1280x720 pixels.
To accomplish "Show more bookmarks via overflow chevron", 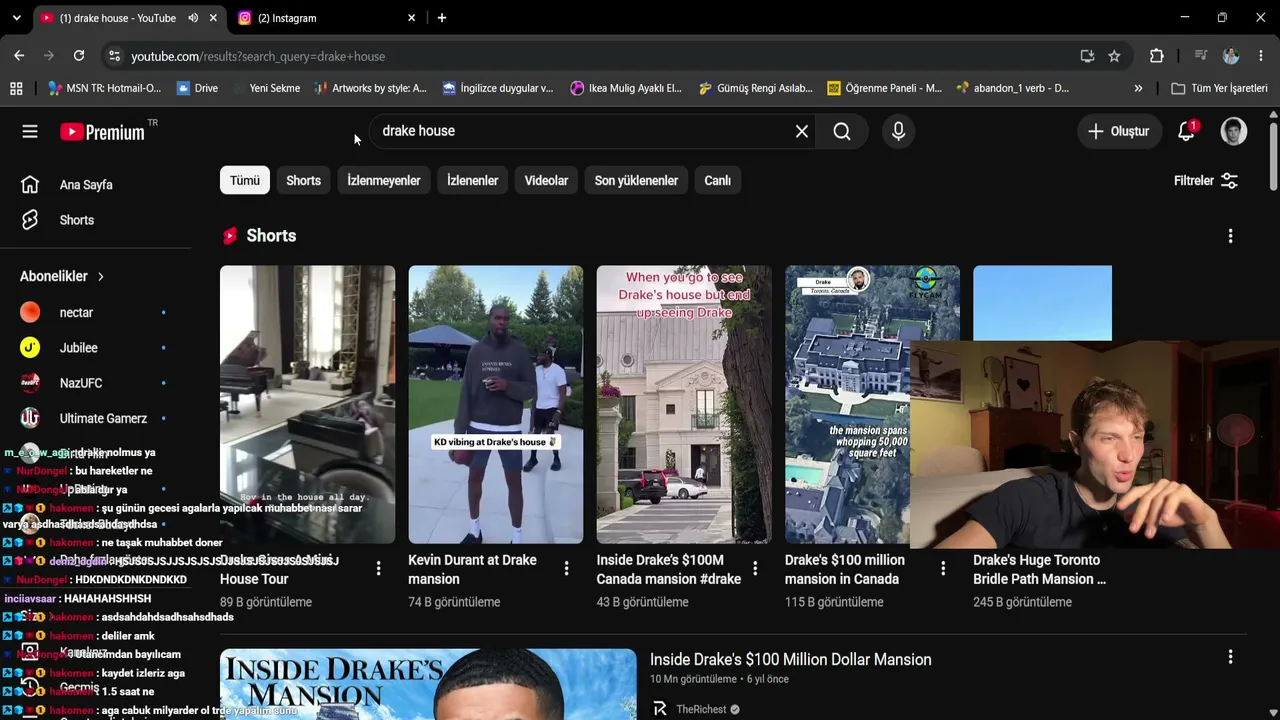I will 1138,88.
